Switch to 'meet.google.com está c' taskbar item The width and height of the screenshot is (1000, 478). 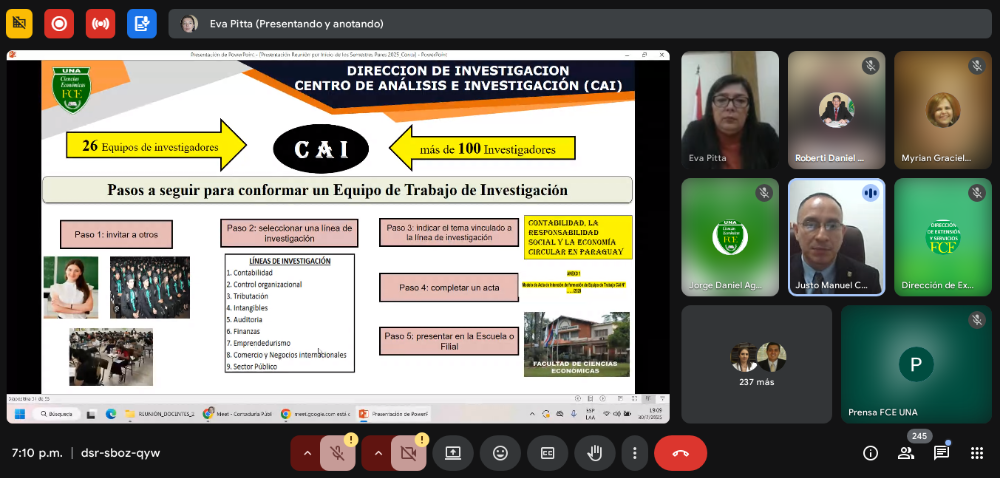(315, 414)
